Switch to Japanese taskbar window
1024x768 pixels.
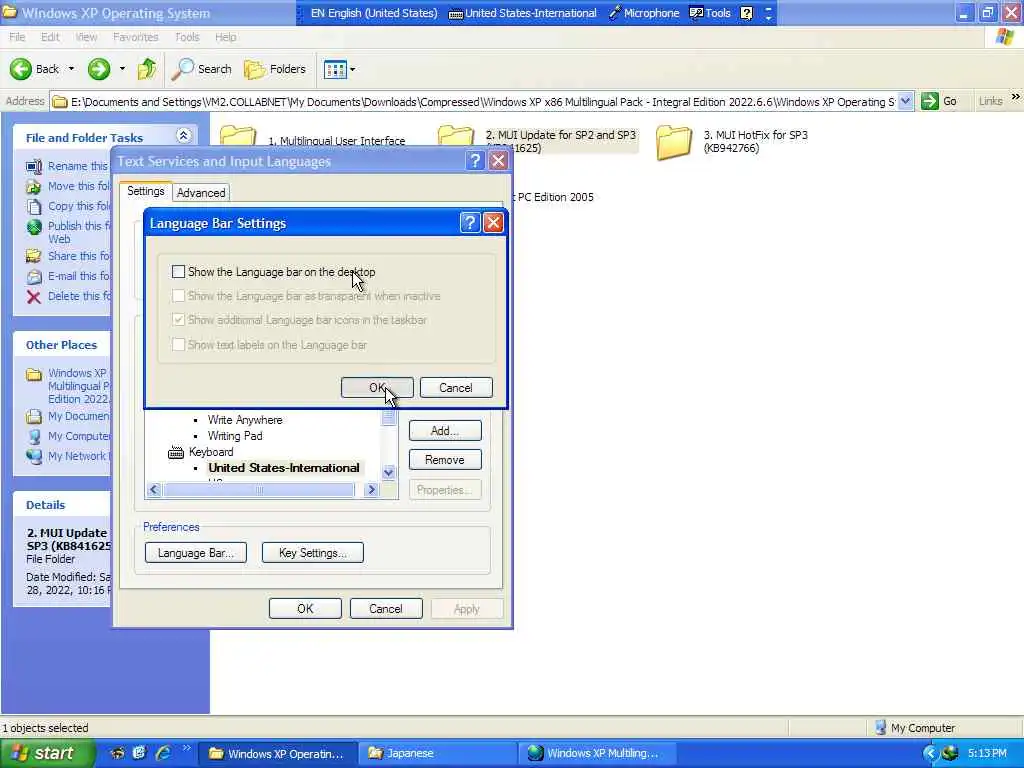(x=436, y=753)
